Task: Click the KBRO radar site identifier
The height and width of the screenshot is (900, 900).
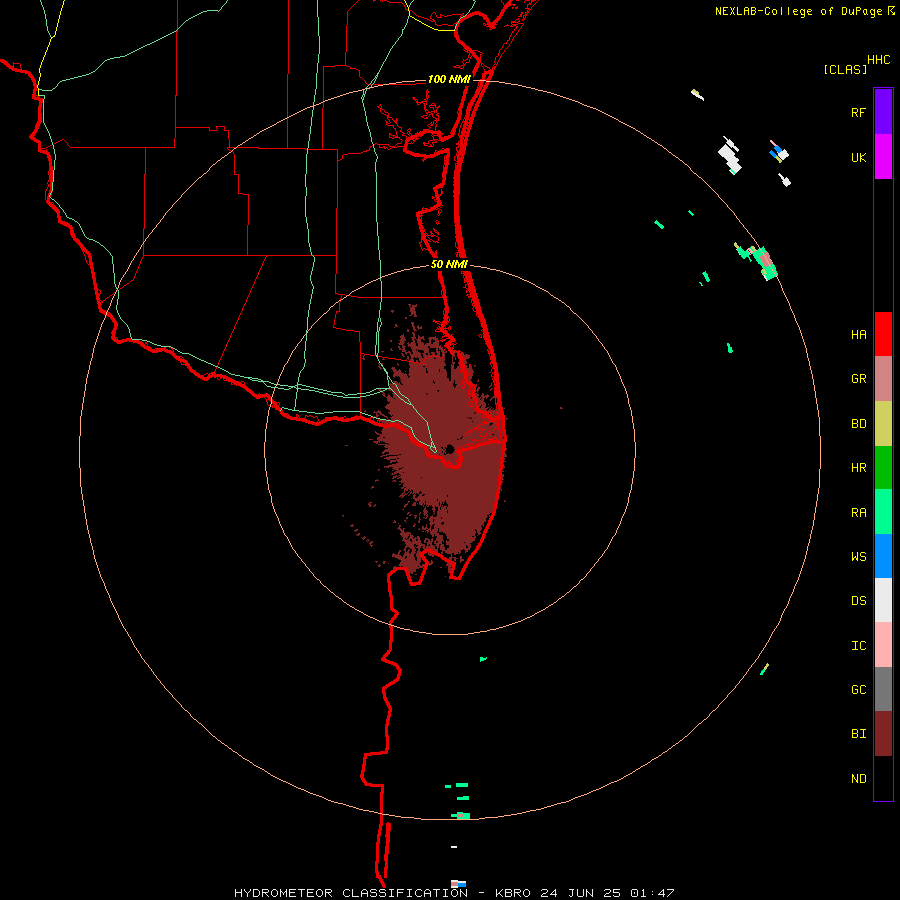Action: [x=513, y=893]
